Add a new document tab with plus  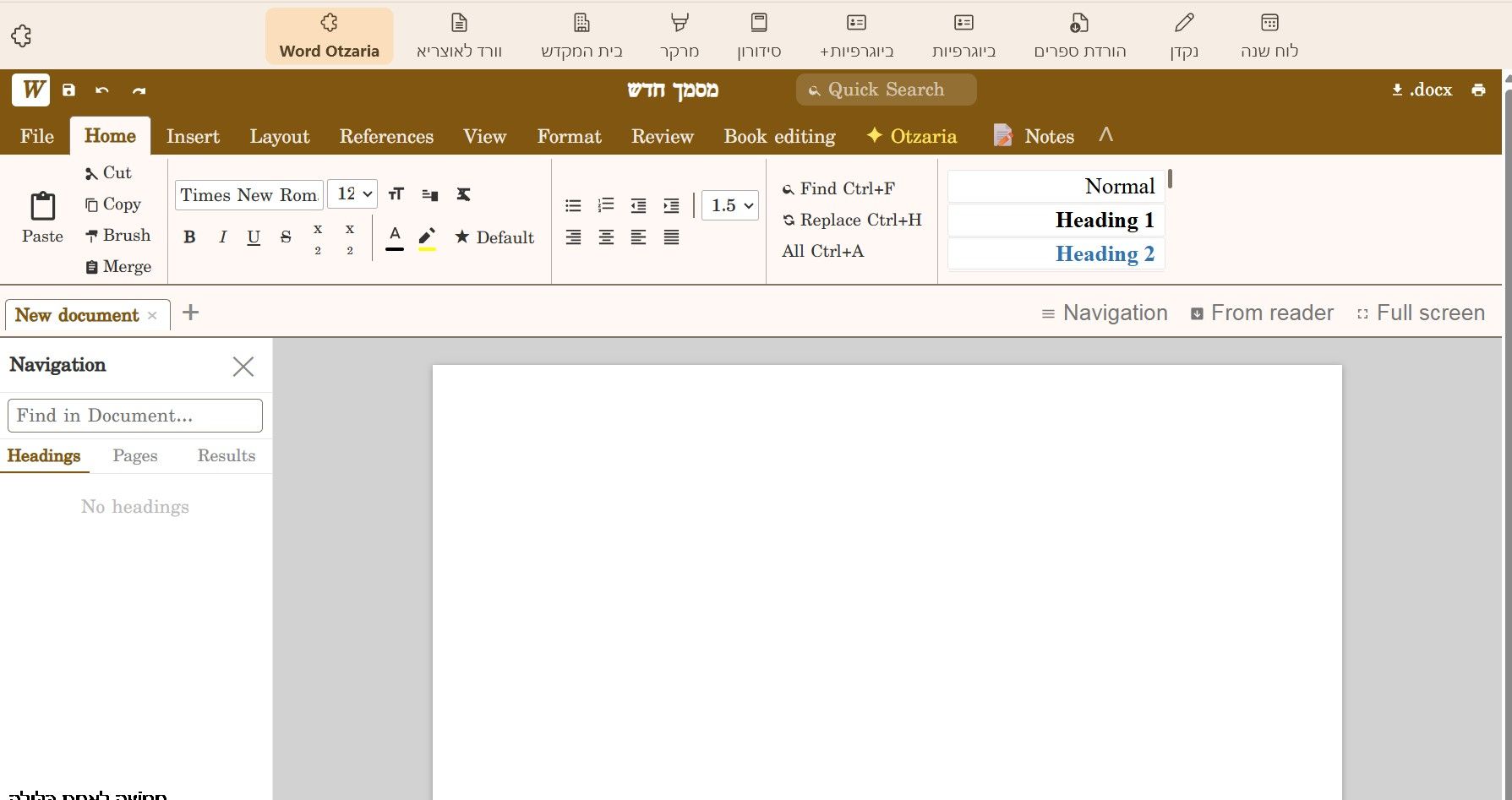[x=191, y=313]
